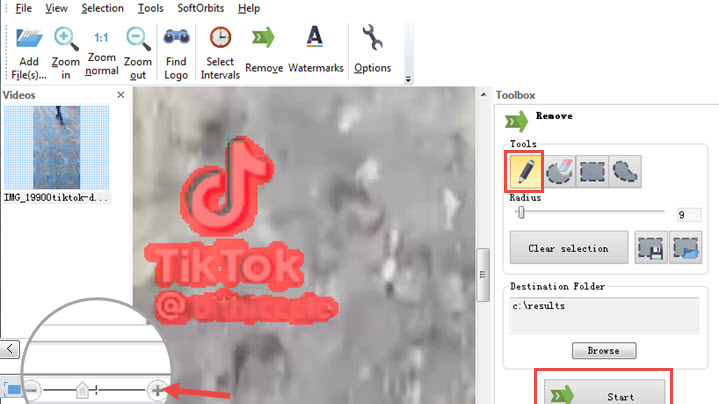
Task: Click the left scroll arrow below Videos
Action: coord(10,349)
